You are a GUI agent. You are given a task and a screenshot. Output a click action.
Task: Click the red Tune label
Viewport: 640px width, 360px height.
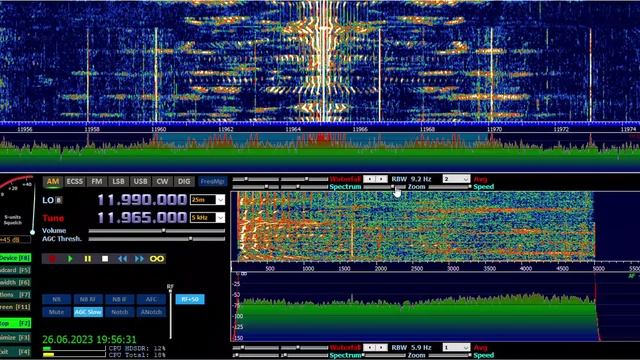click(53, 218)
